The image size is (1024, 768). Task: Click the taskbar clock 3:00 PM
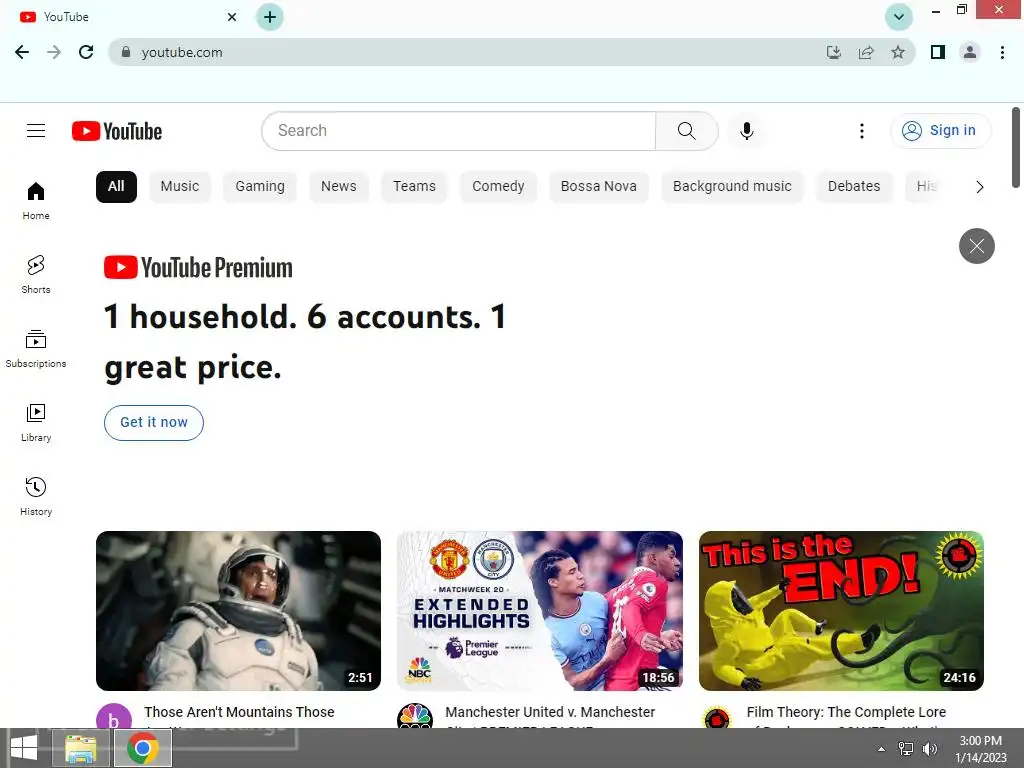tap(980, 749)
